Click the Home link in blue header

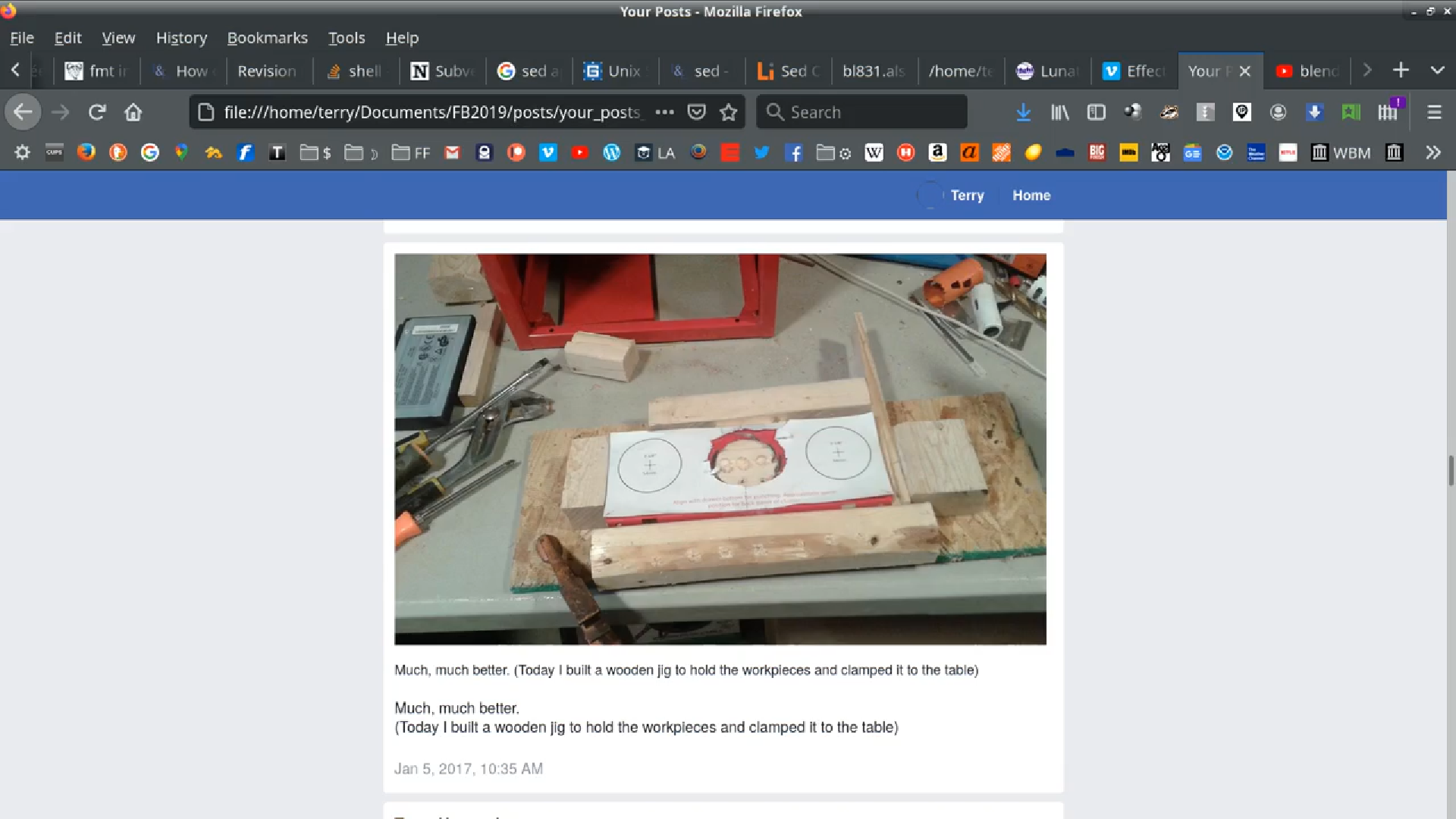pyautogui.click(x=1031, y=195)
